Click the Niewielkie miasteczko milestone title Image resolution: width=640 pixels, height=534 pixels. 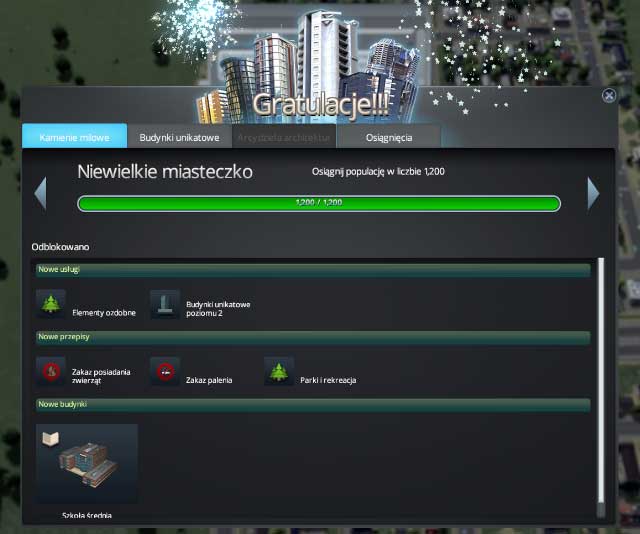(x=165, y=172)
